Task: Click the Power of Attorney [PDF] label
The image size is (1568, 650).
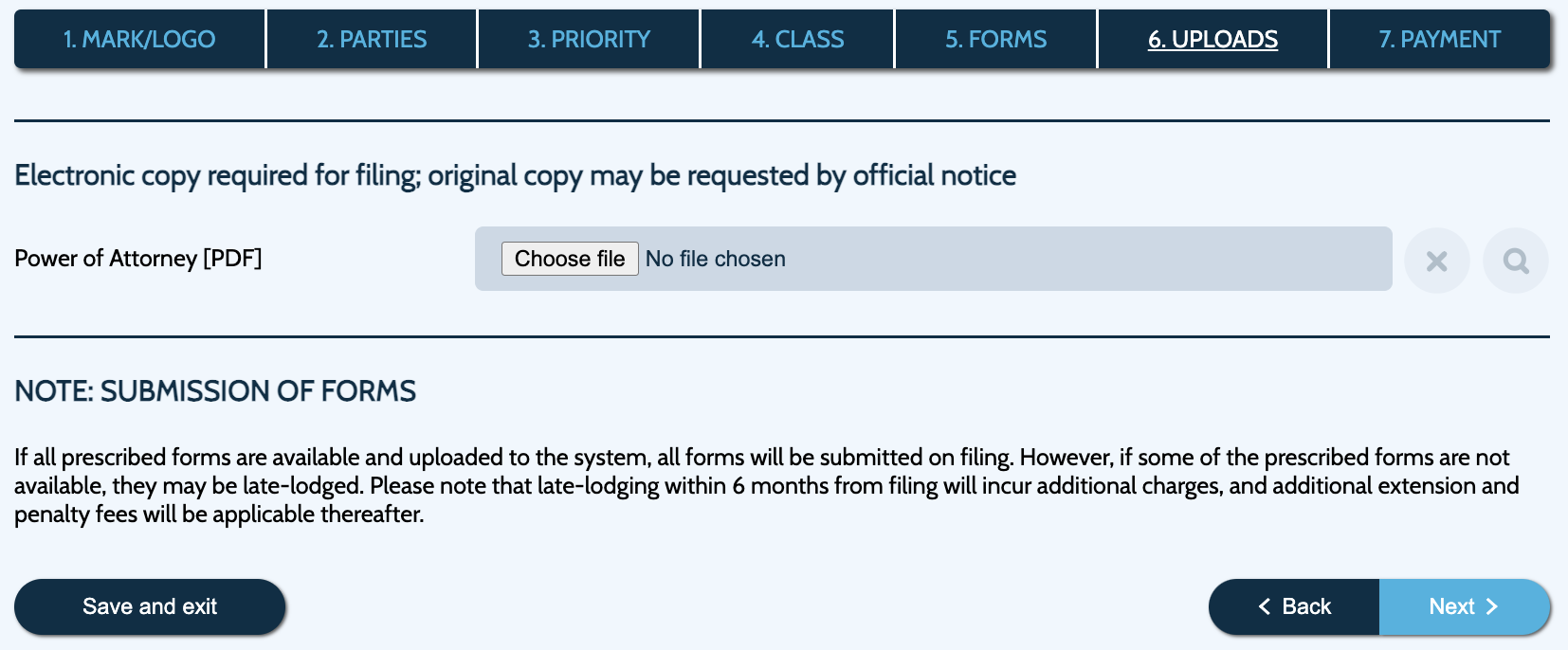Action: click(x=138, y=258)
